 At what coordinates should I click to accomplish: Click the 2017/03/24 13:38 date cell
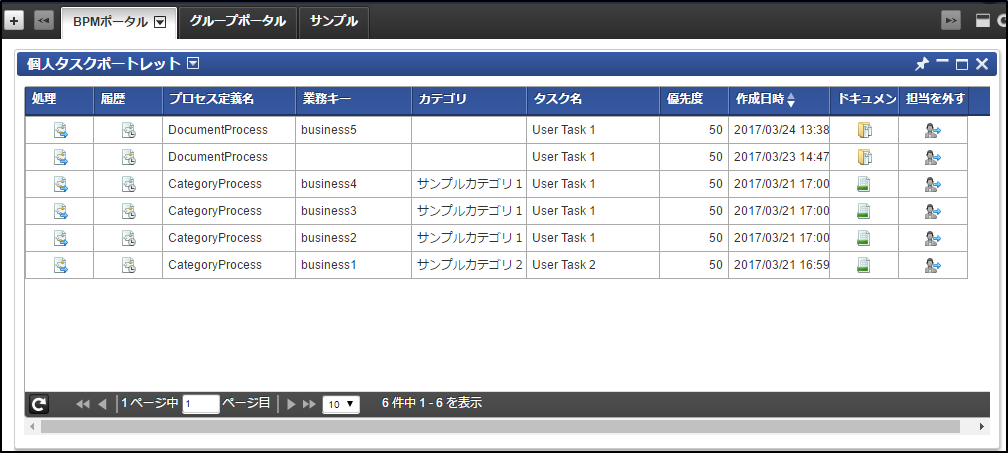[779, 130]
